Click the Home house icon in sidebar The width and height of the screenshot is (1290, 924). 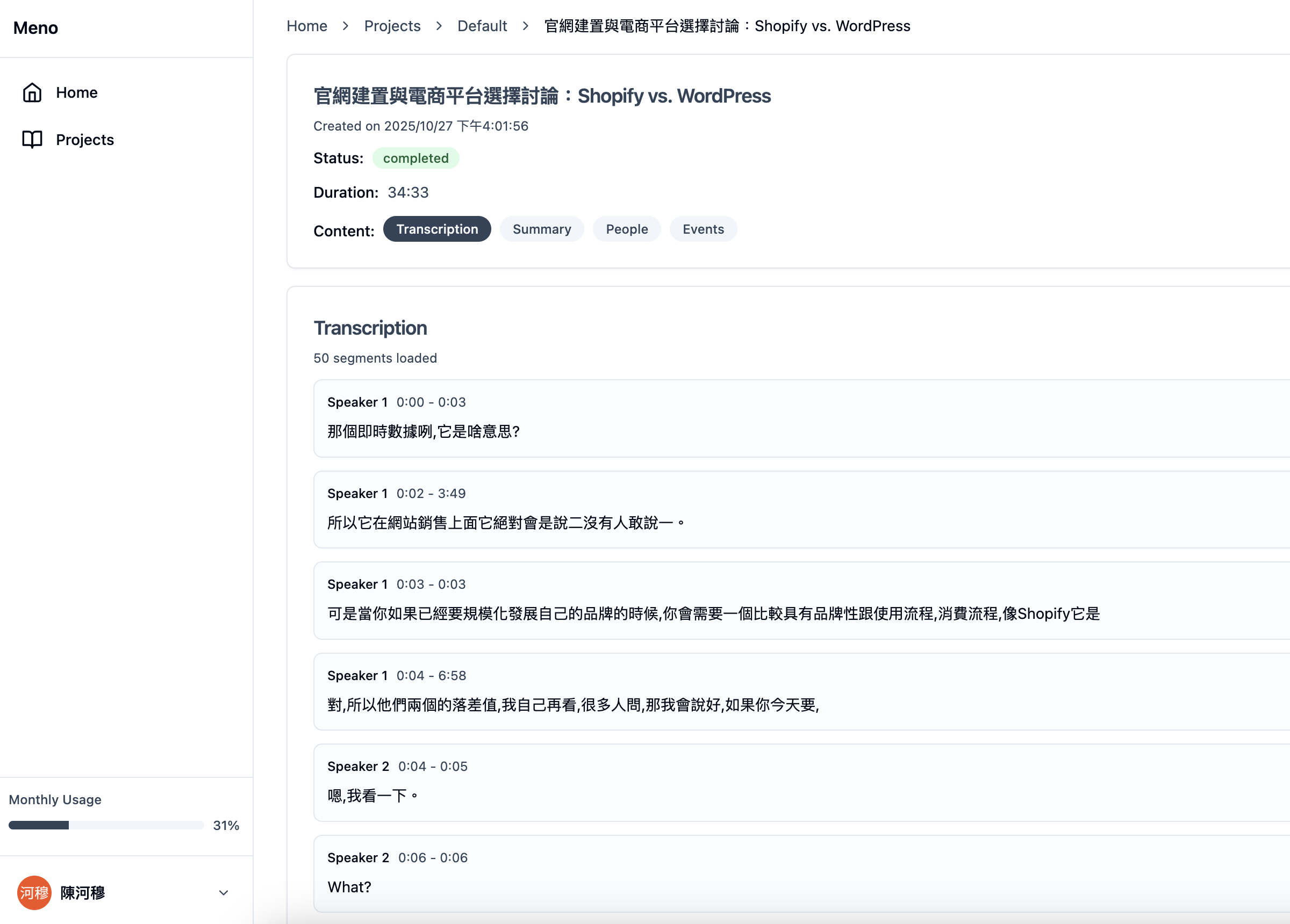point(32,92)
